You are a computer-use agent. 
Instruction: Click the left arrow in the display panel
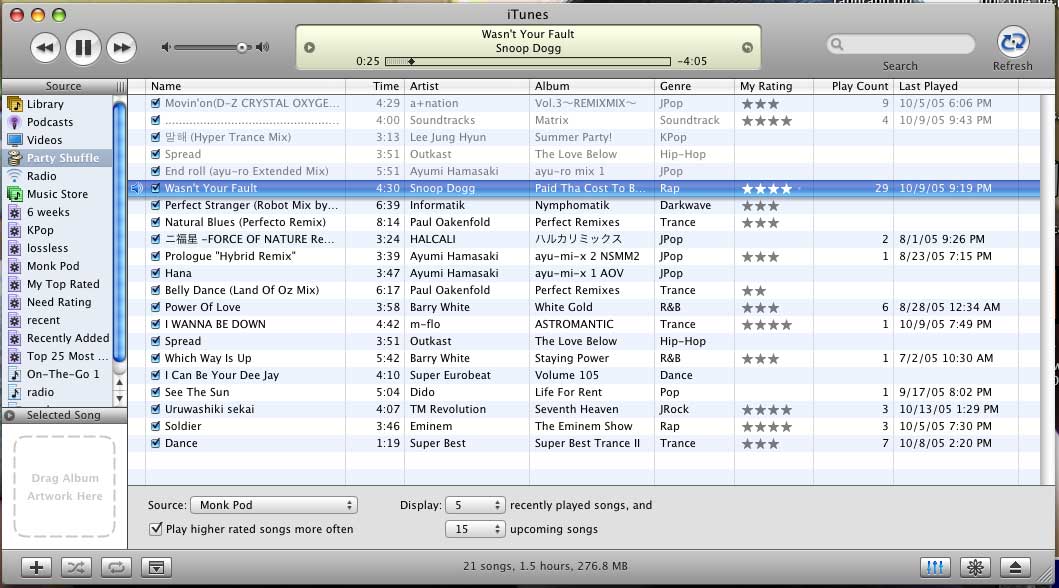309,47
